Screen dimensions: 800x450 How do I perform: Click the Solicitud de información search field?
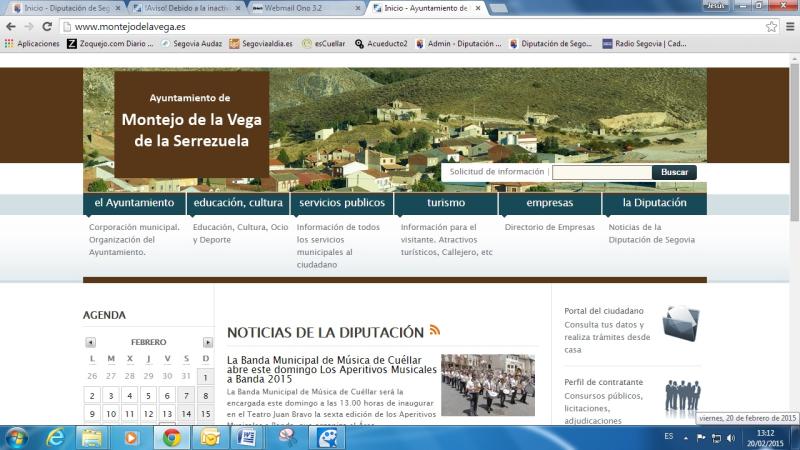pyautogui.click(x=601, y=172)
